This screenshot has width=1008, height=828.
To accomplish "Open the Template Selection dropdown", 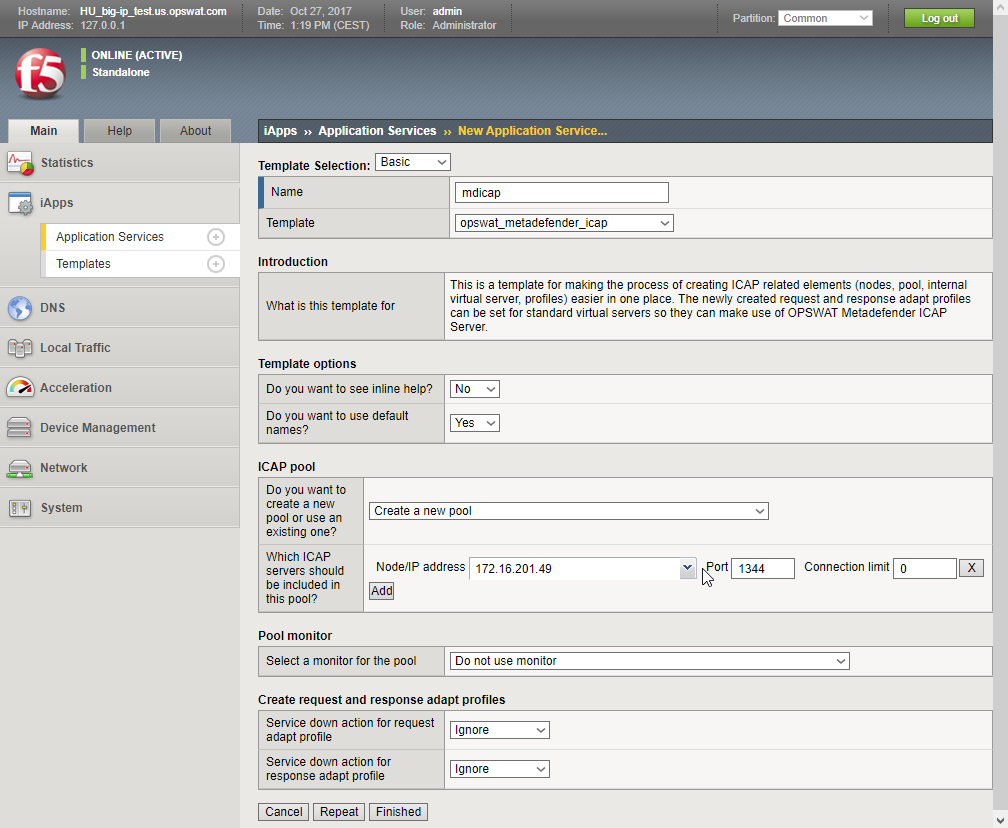I will coord(413,162).
